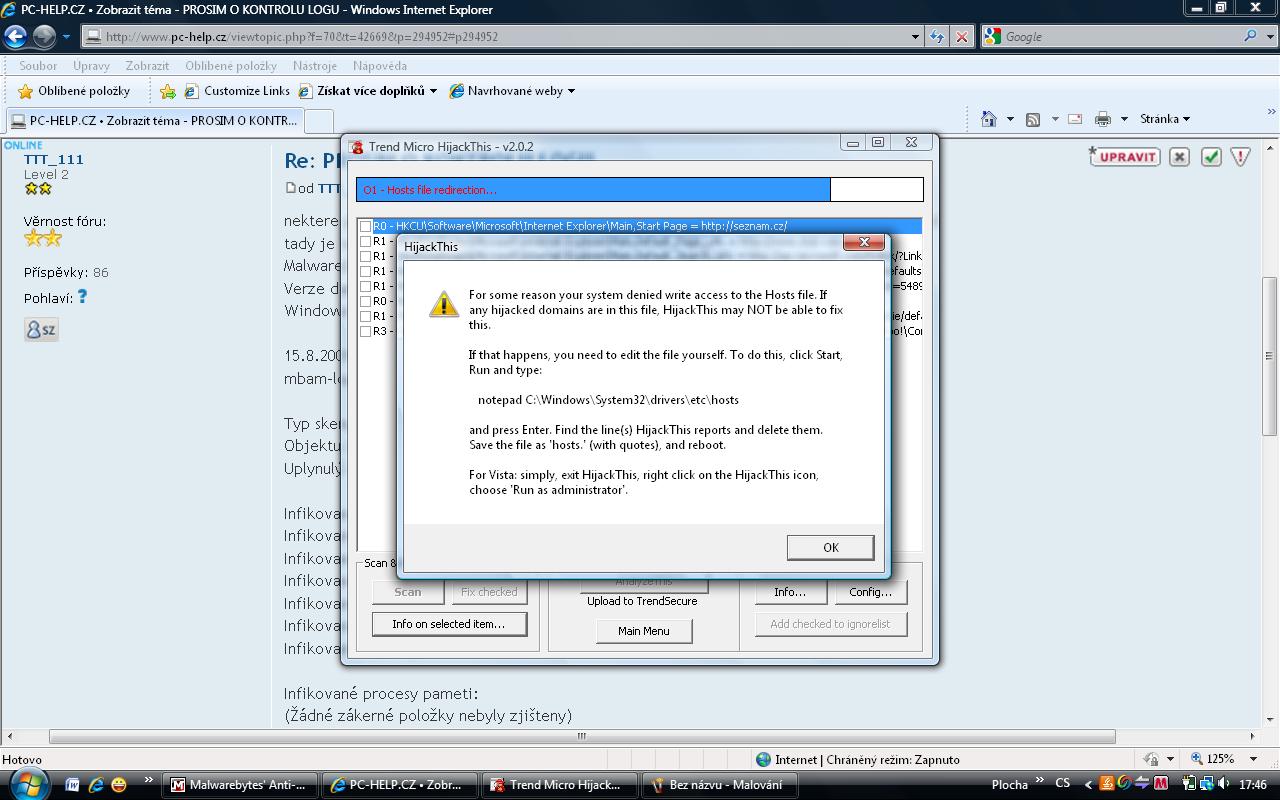Open the 'Oblíbené položky' menu
Image resolution: width=1280 pixels, height=800 pixels.
tap(230, 66)
